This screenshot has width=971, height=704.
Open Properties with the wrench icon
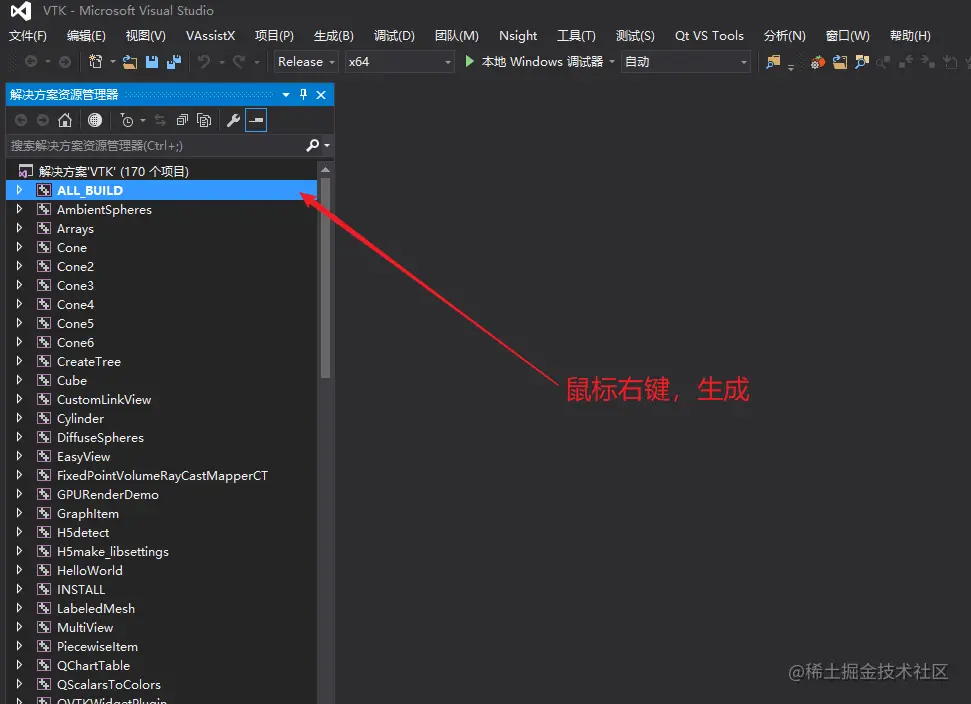click(233, 120)
